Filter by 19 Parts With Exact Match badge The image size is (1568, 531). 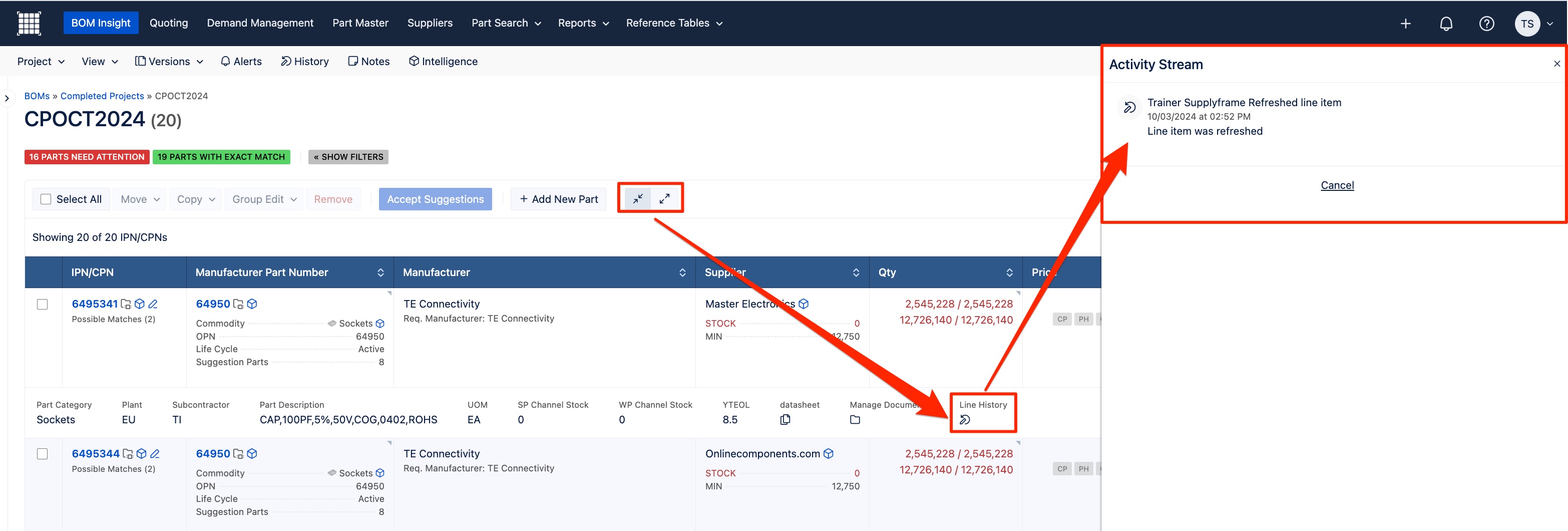click(221, 157)
